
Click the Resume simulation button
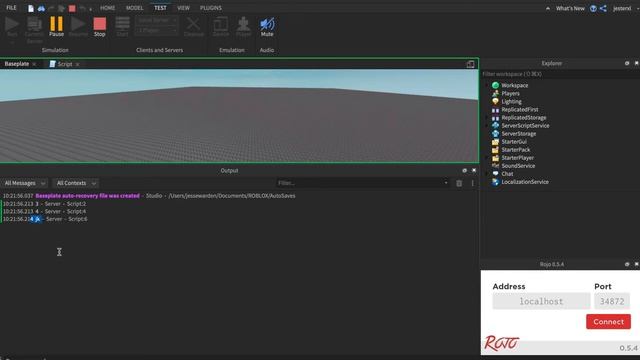coord(78,27)
